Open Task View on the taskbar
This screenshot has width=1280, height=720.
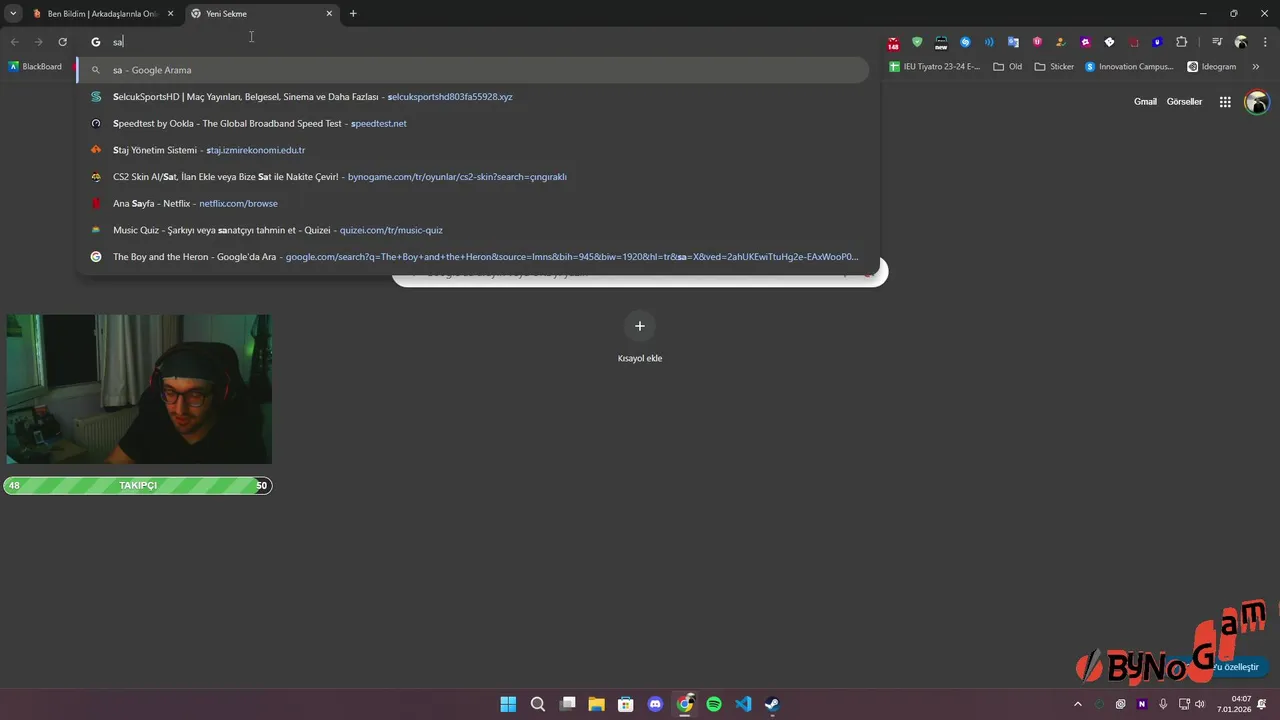coord(567,704)
